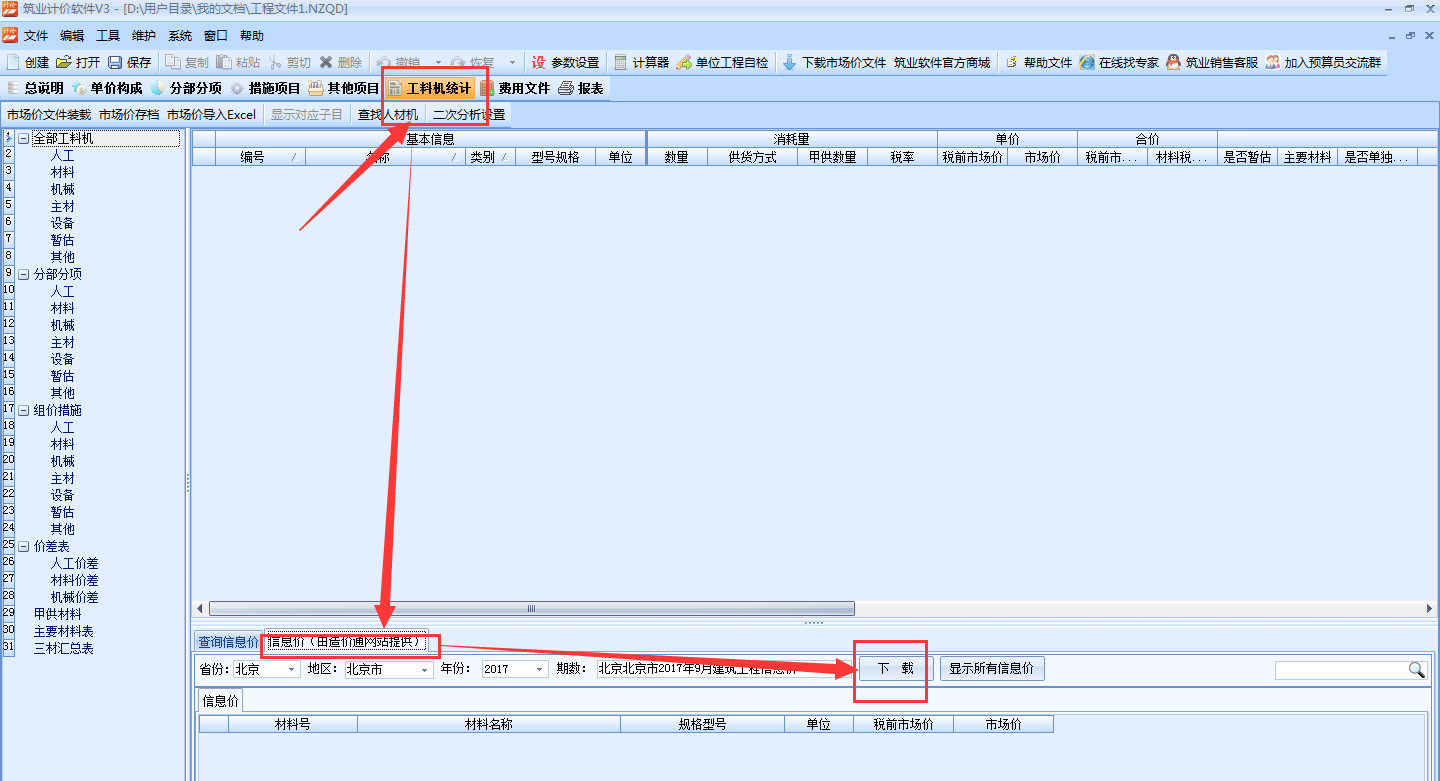The width and height of the screenshot is (1440, 781).
Task: Switch to 查询信息价 tab
Action: point(228,642)
